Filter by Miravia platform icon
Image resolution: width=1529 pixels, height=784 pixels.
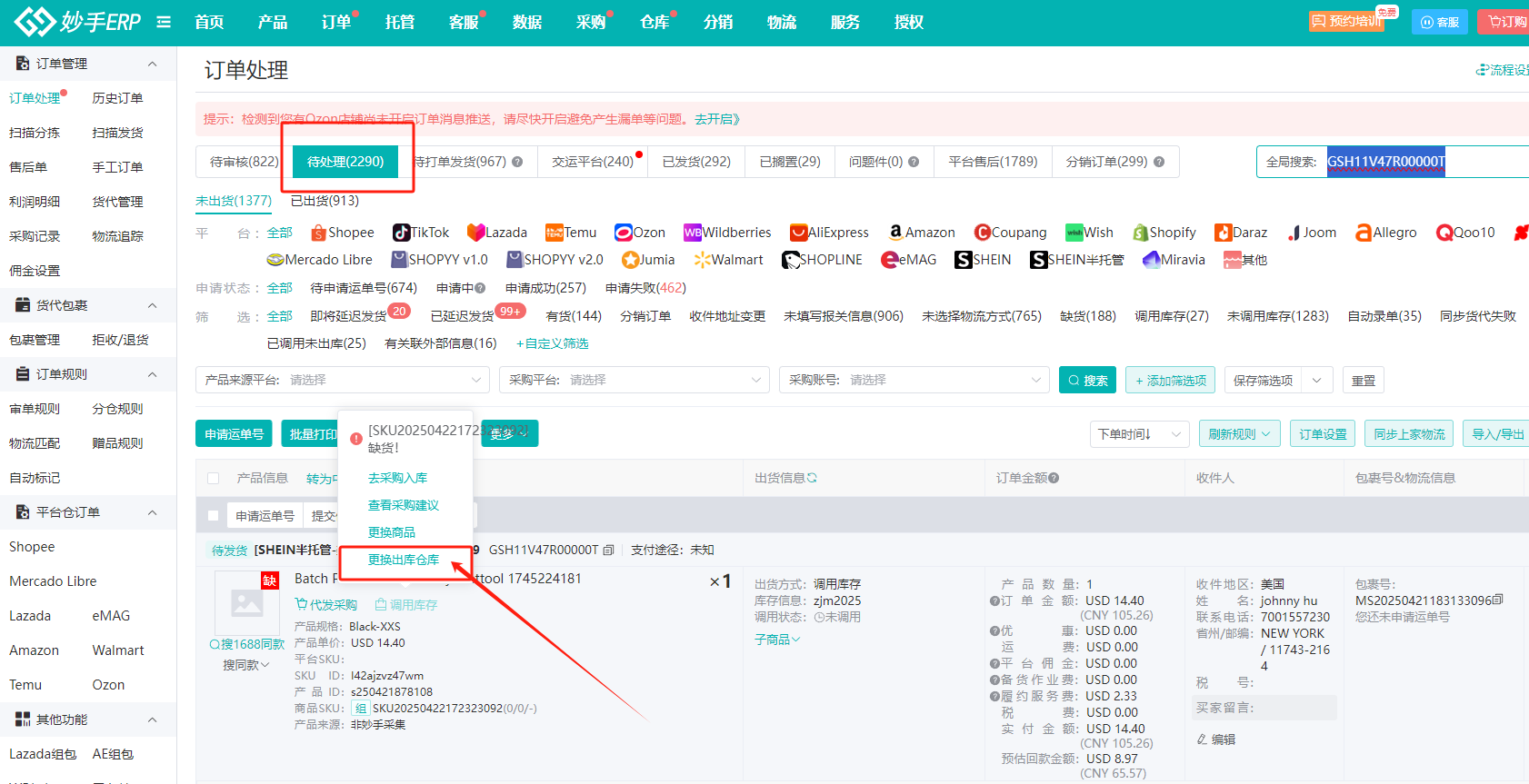tap(1152, 260)
